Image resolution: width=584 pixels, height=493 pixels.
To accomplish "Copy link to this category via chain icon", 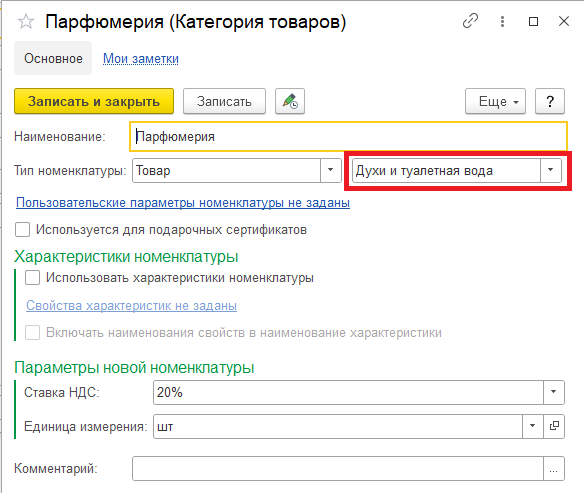I will (x=470, y=21).
